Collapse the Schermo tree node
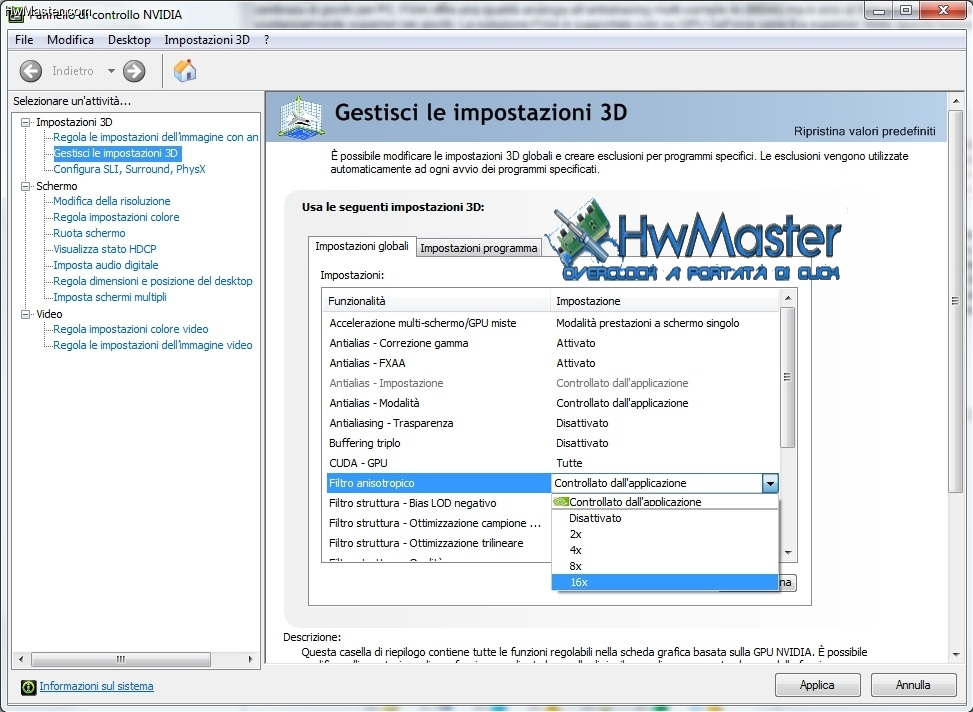 click(x=25, y=186)
